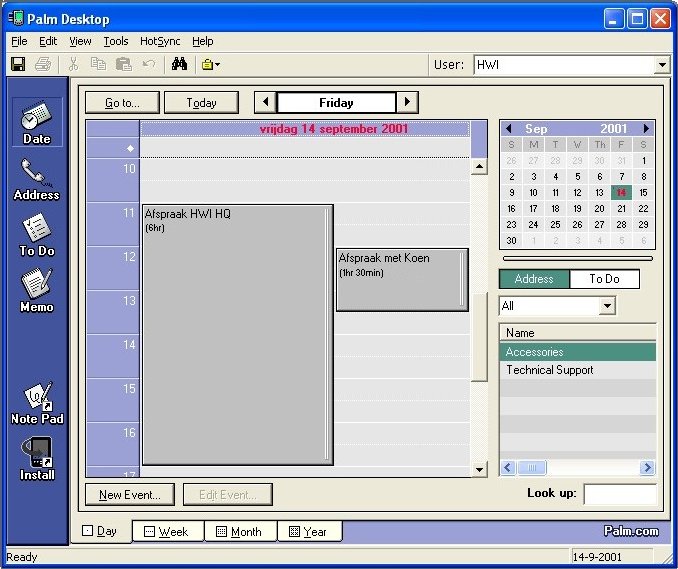Open the HotSync menu

click(160, 41)
